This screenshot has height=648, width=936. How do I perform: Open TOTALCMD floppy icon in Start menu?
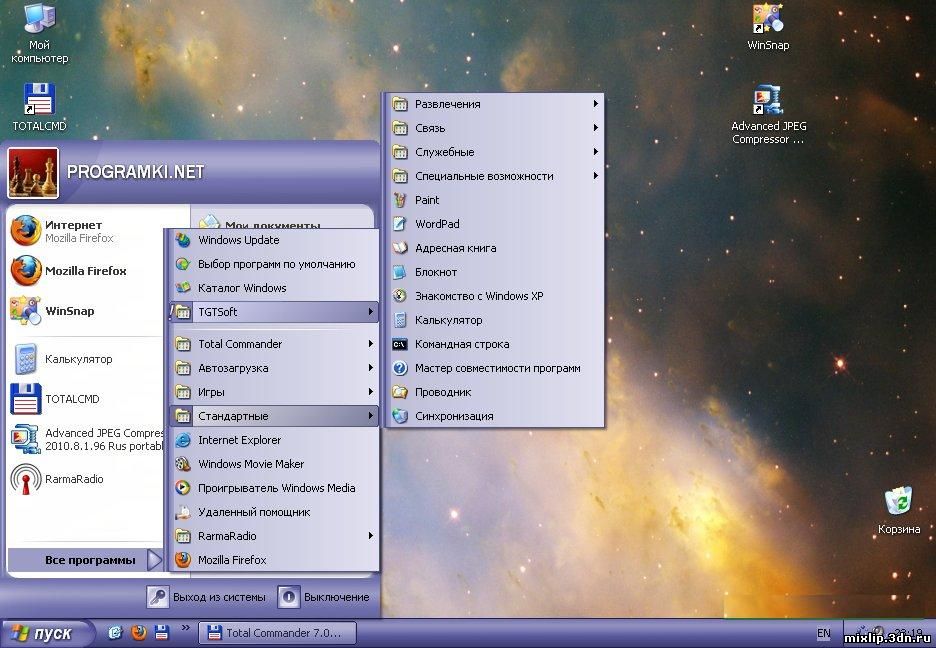coord(26,399)
